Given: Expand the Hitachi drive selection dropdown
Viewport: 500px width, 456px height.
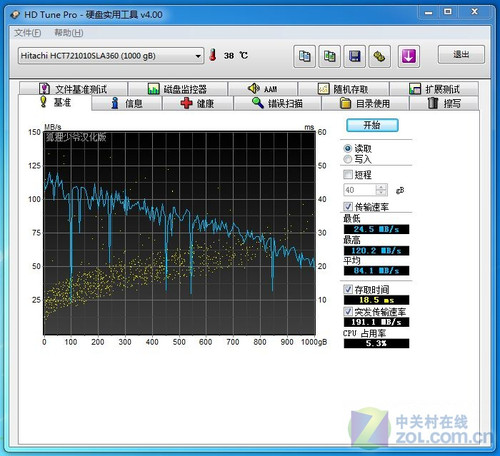Looking at the screenshot, I should [x=198, y=56].
